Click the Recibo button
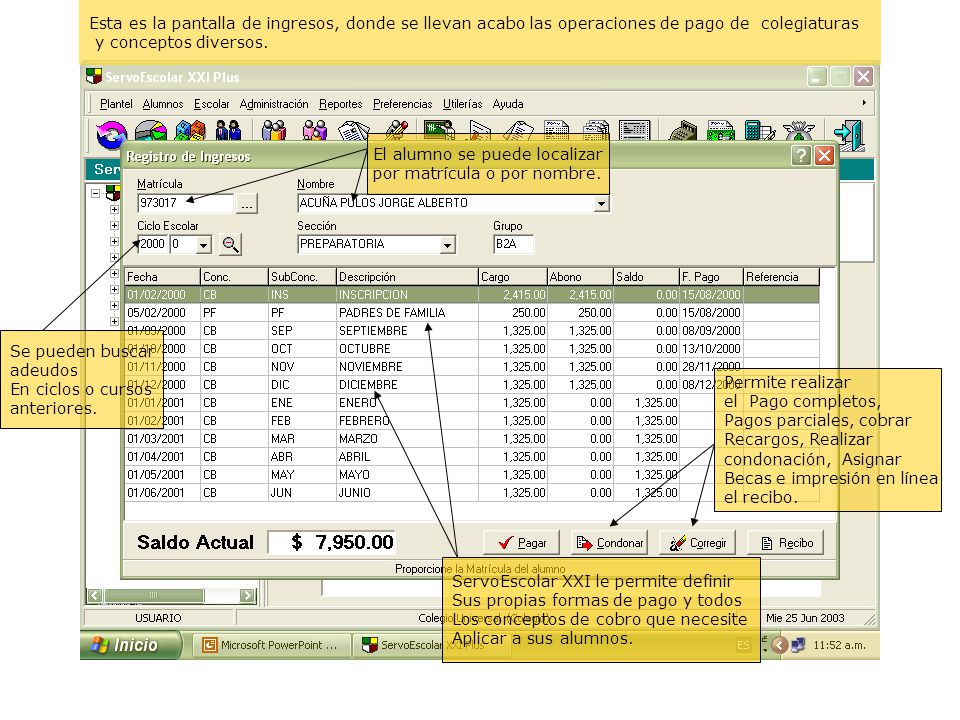This screenshot has width=960, height=720. click(x=786, y=542)
